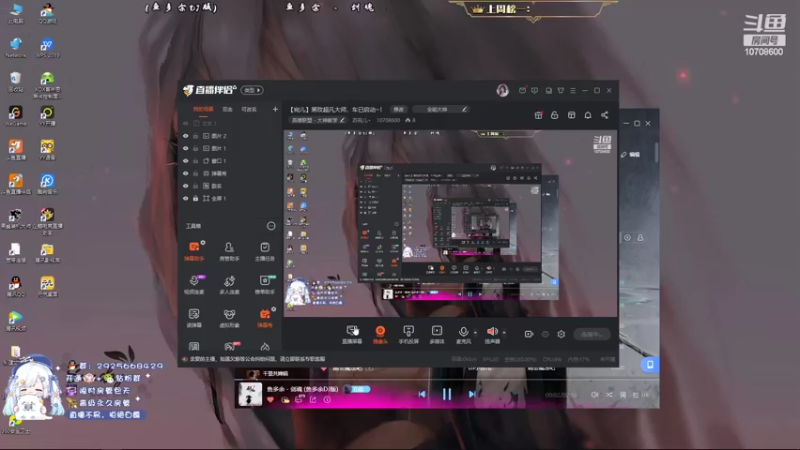Open the 虚拟形象 tool
The image size is (800, 450).
229,317
